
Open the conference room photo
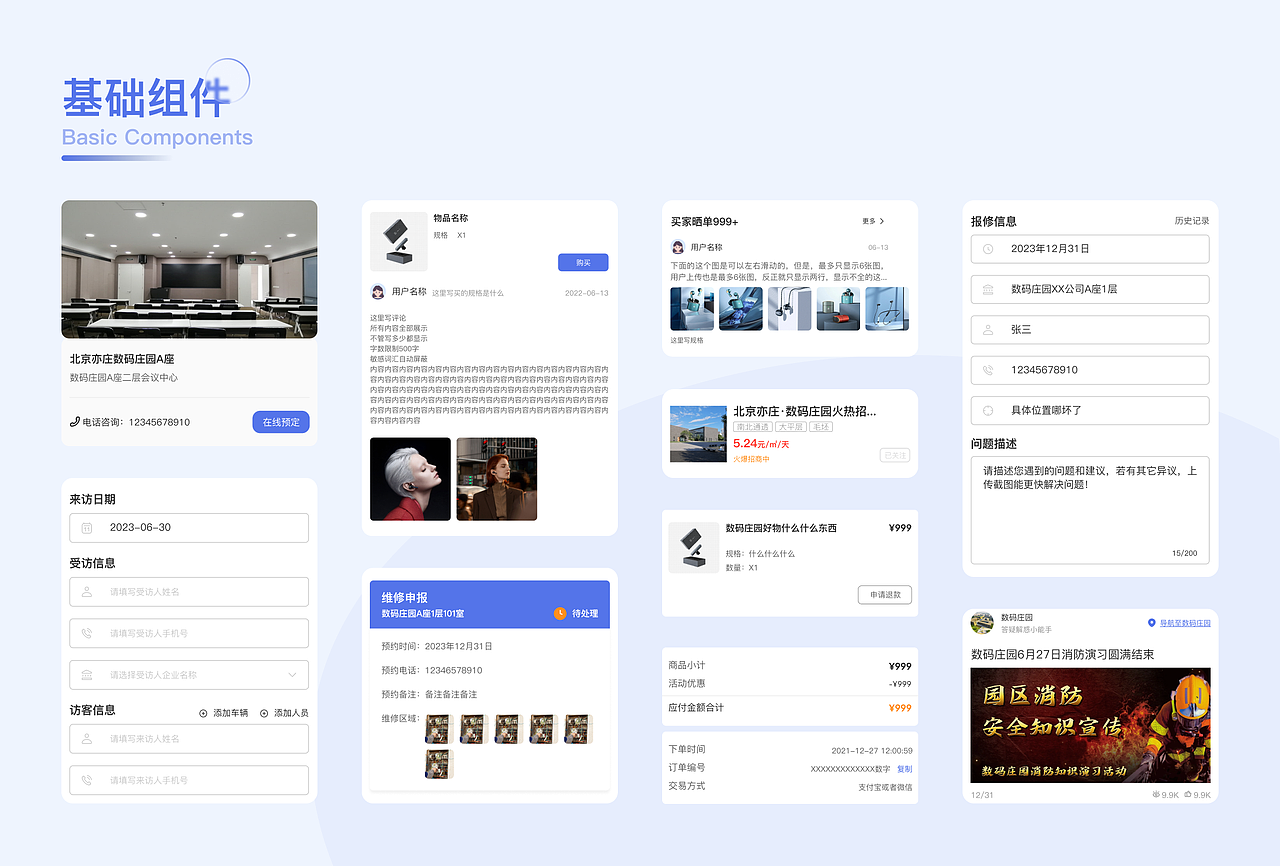pyautogui.click(x=189, y=269)
